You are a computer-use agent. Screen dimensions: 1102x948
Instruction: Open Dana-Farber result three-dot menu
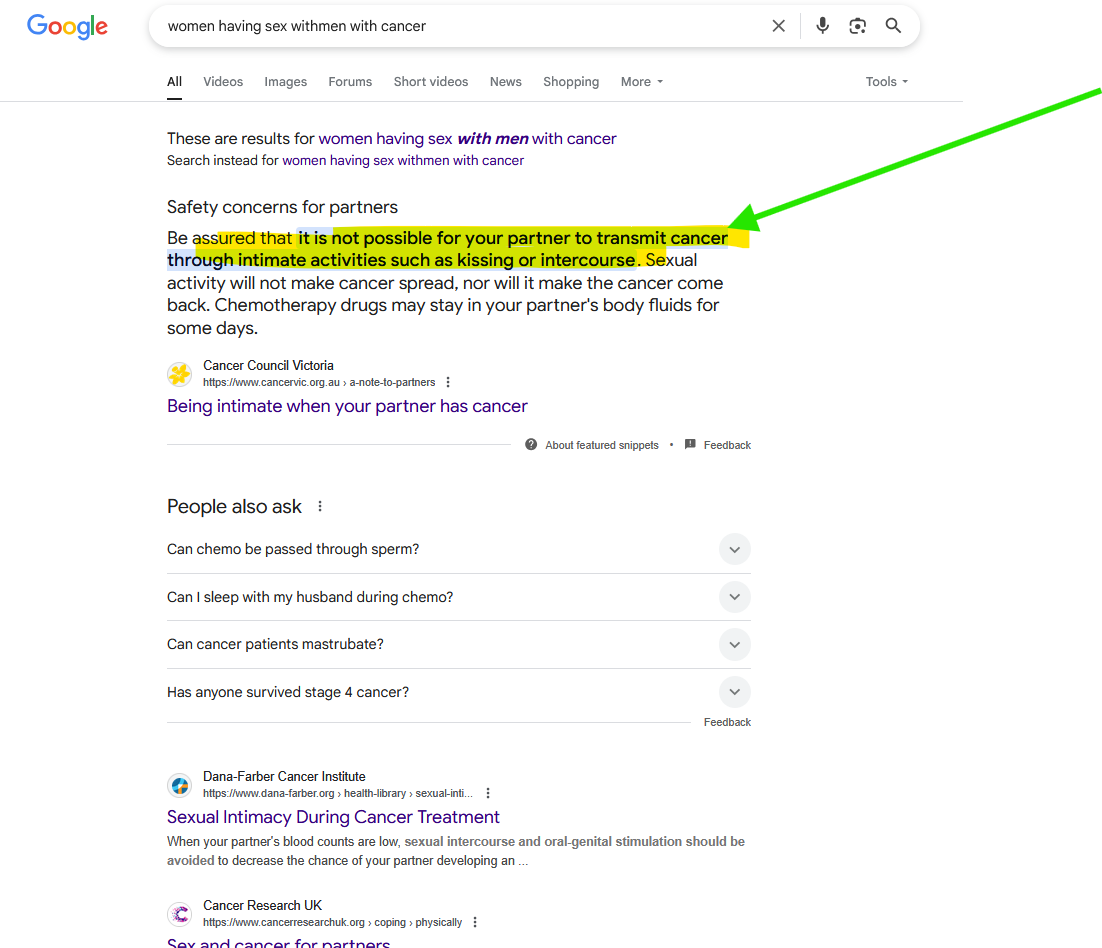click(x=488, y=793)
